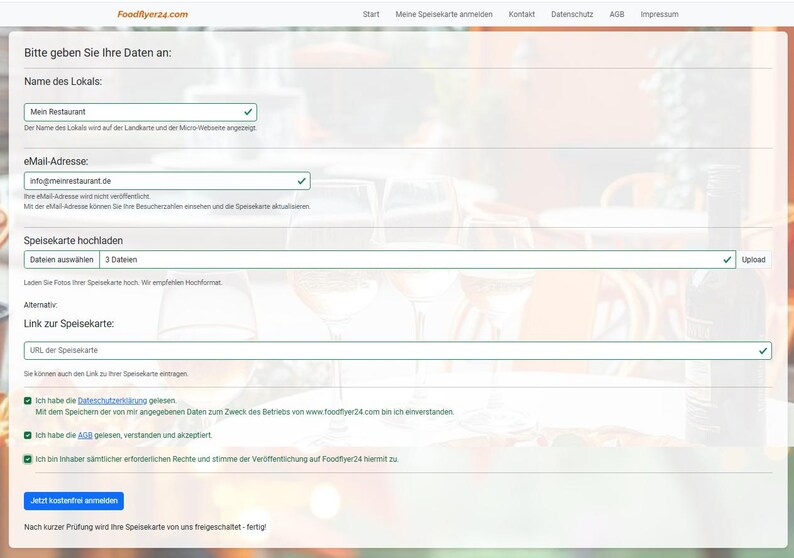The image size is (794, 558).
Task: Click the eMail-Adresse input field
Action: point(167,181)
